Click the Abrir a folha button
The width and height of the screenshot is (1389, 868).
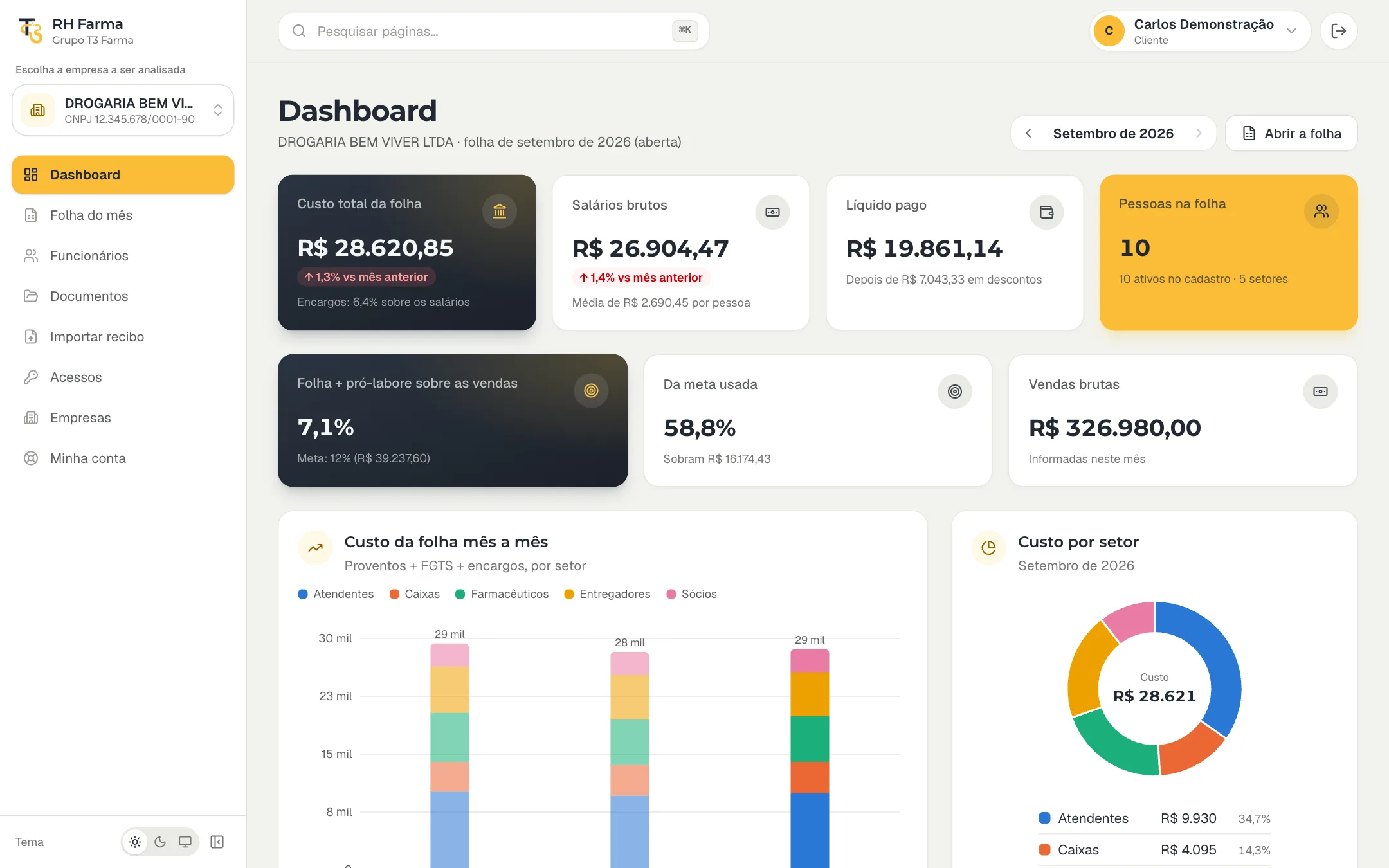click(1291, 133)
